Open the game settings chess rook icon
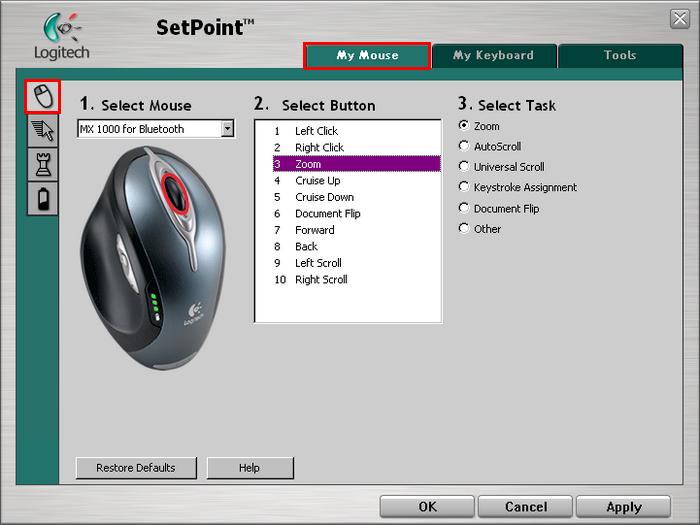This screenshot has height=525, width=700. (x=43, y=165)
